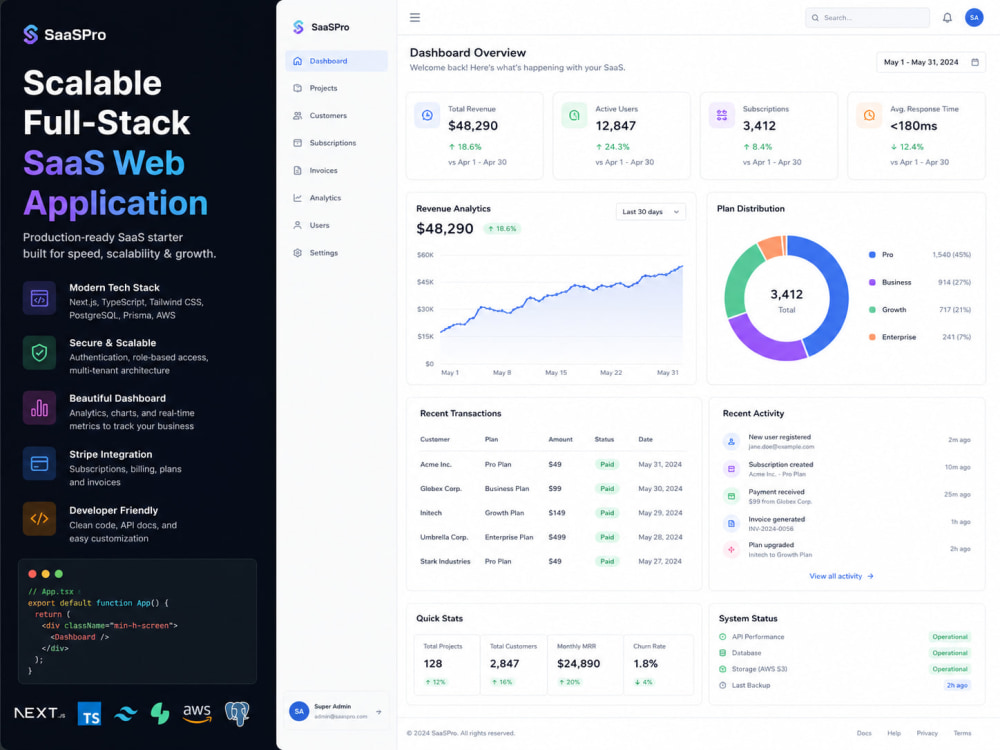Click the Subscription created activity icon

point(731,469)
